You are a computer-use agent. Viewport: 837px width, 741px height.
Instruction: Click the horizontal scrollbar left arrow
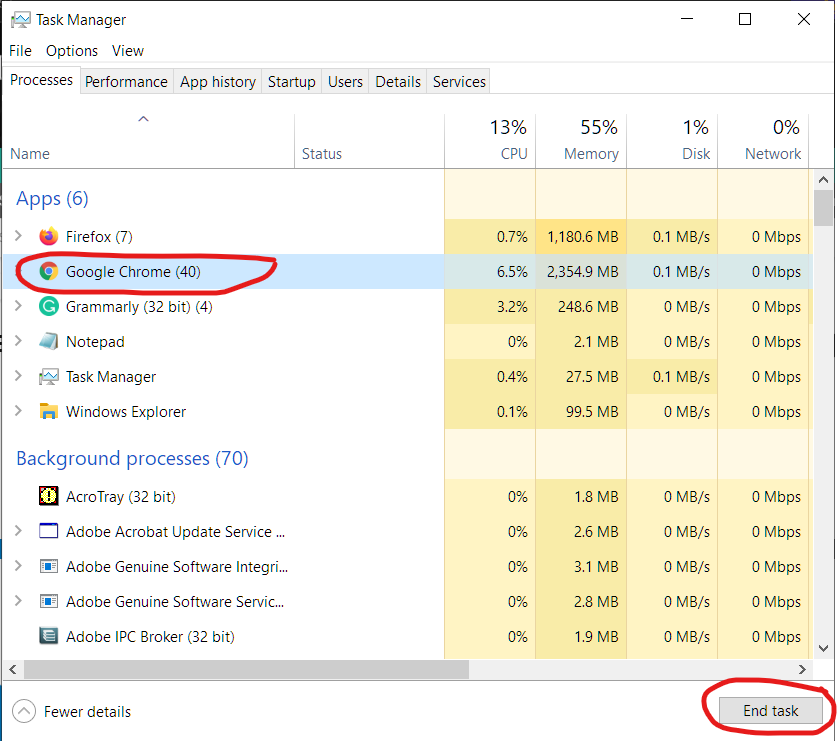pyautogui.click(x=13, y=669)
